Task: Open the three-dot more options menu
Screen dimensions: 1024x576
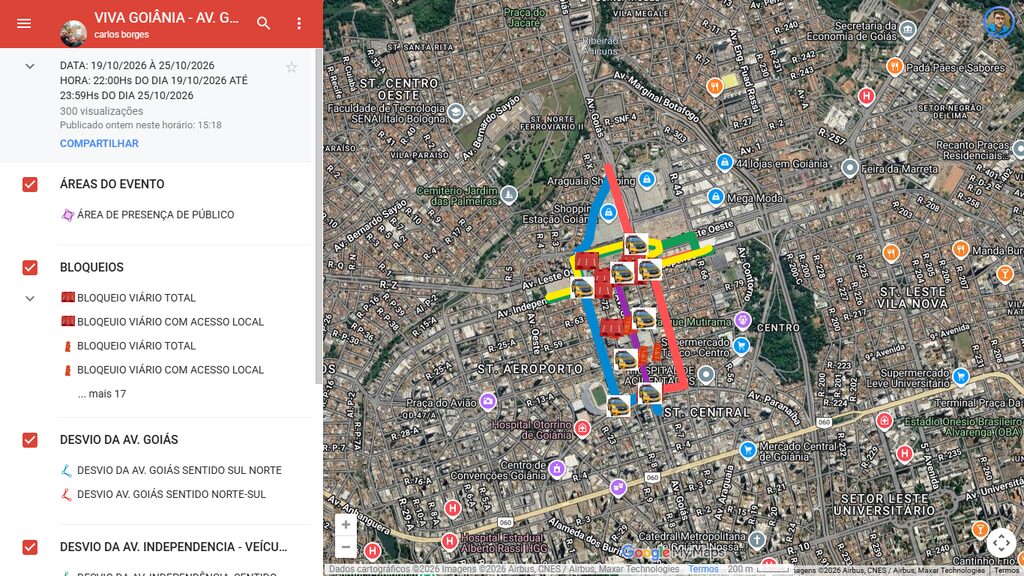Action: tap(299, 24)
